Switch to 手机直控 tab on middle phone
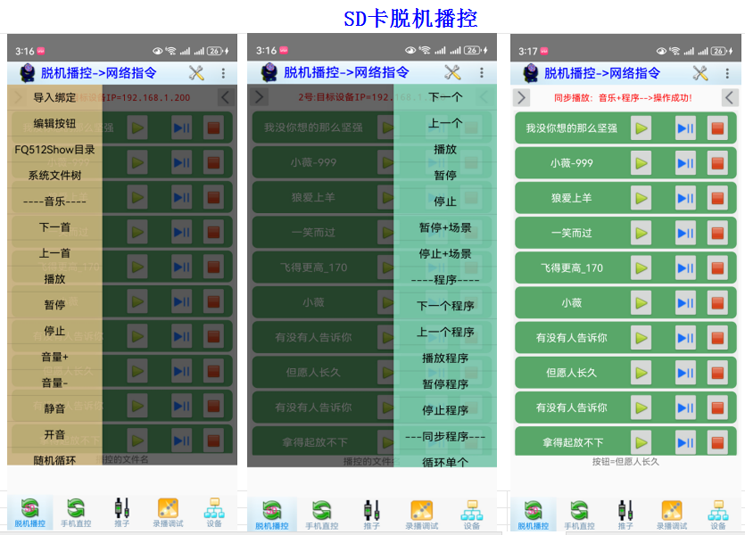Image resolution: width=745 pixels, height=535 pixels. coord(321,513)
